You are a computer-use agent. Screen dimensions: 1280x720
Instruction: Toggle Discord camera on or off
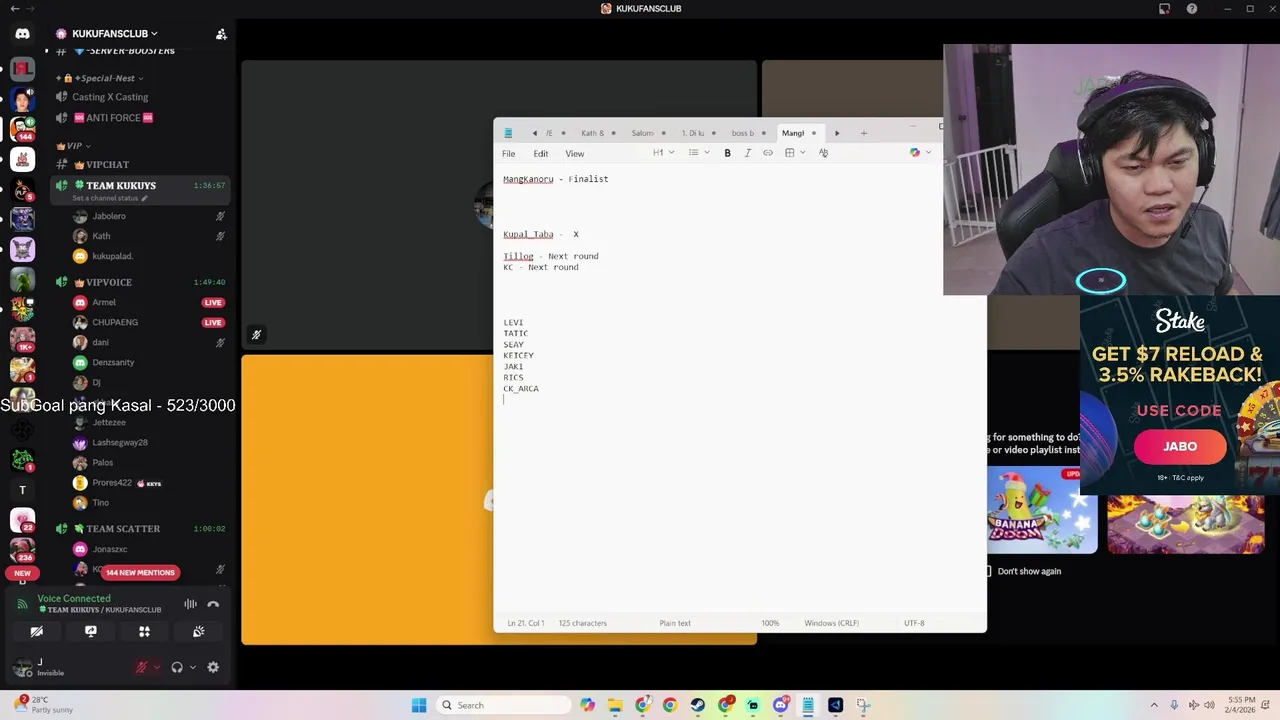coord(37,631)
